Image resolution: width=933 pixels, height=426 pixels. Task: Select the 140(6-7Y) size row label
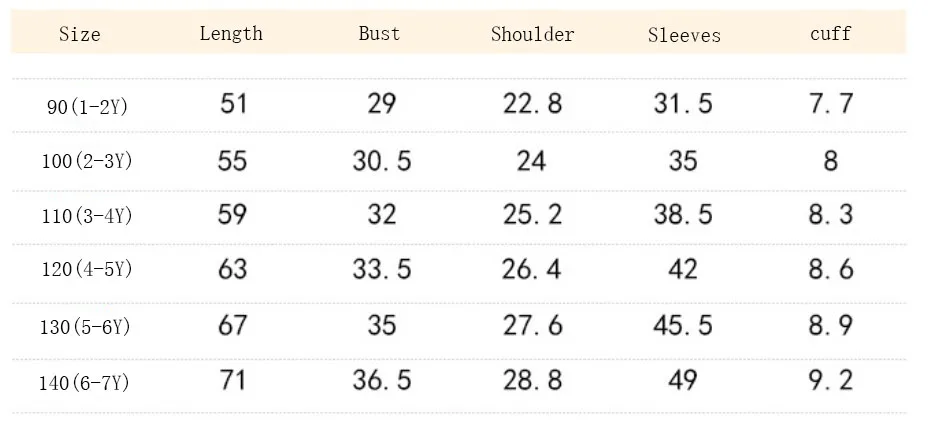click(84, 383)
